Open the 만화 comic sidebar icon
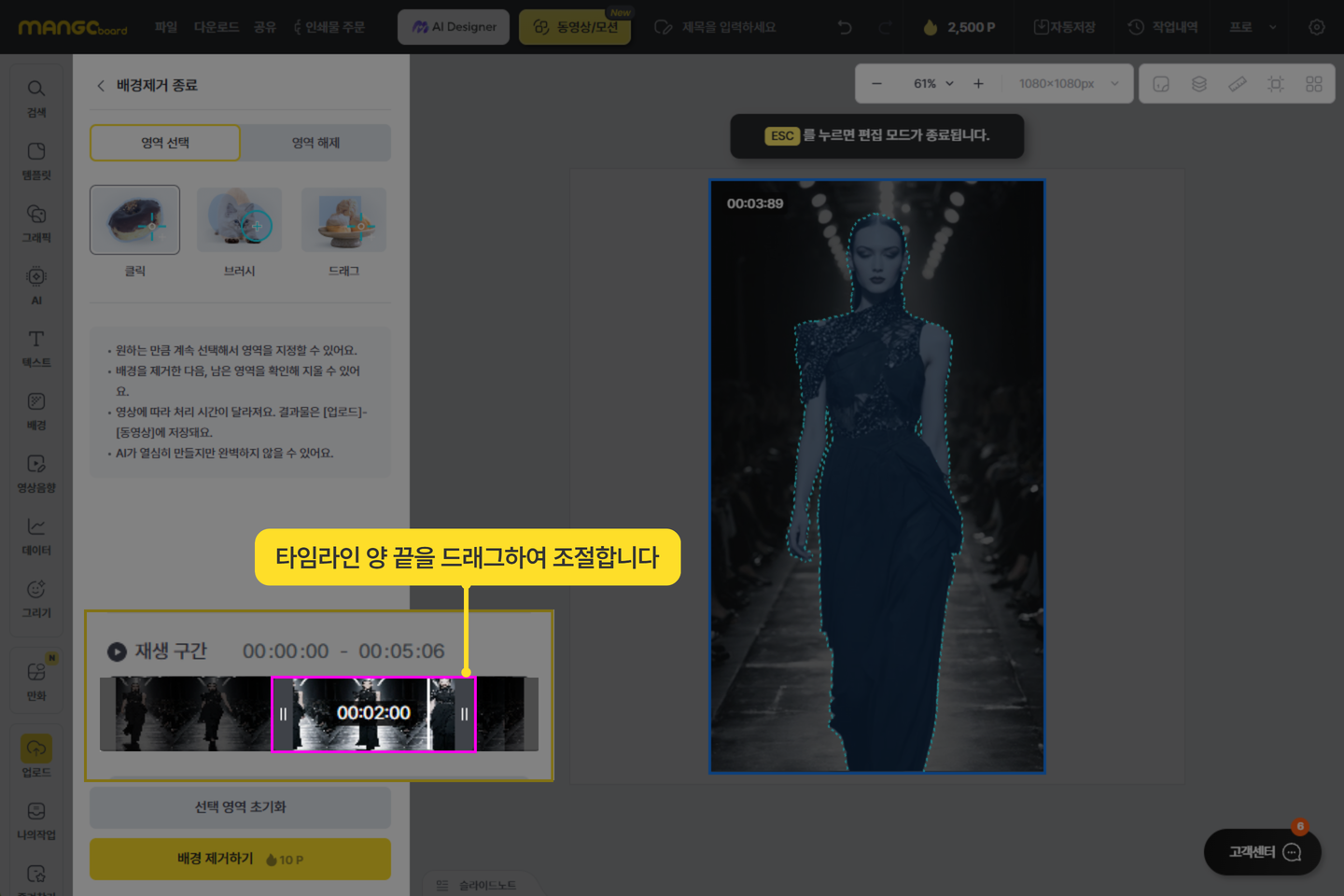 [35, 680]
